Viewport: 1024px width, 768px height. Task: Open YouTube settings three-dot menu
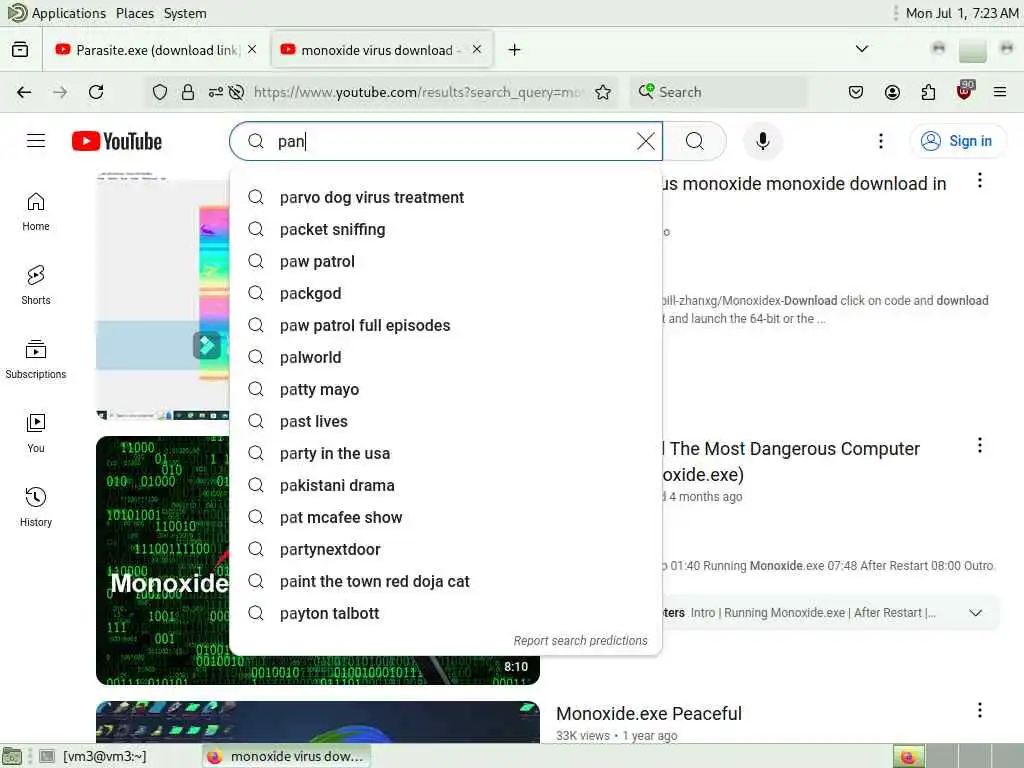tap(881, 141)
